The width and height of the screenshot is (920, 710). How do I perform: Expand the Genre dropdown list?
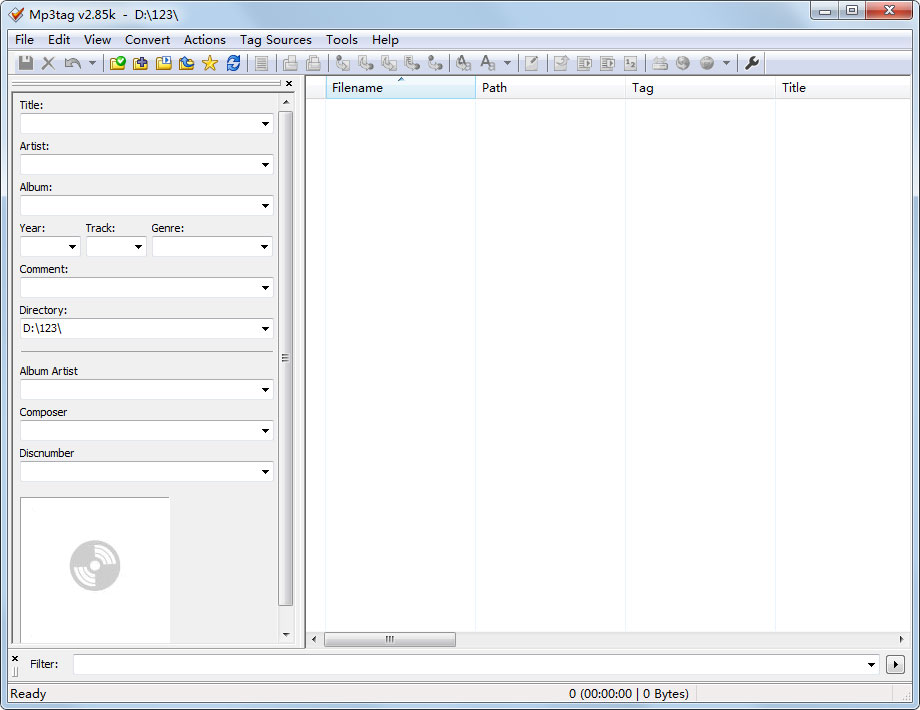point(265,247)
